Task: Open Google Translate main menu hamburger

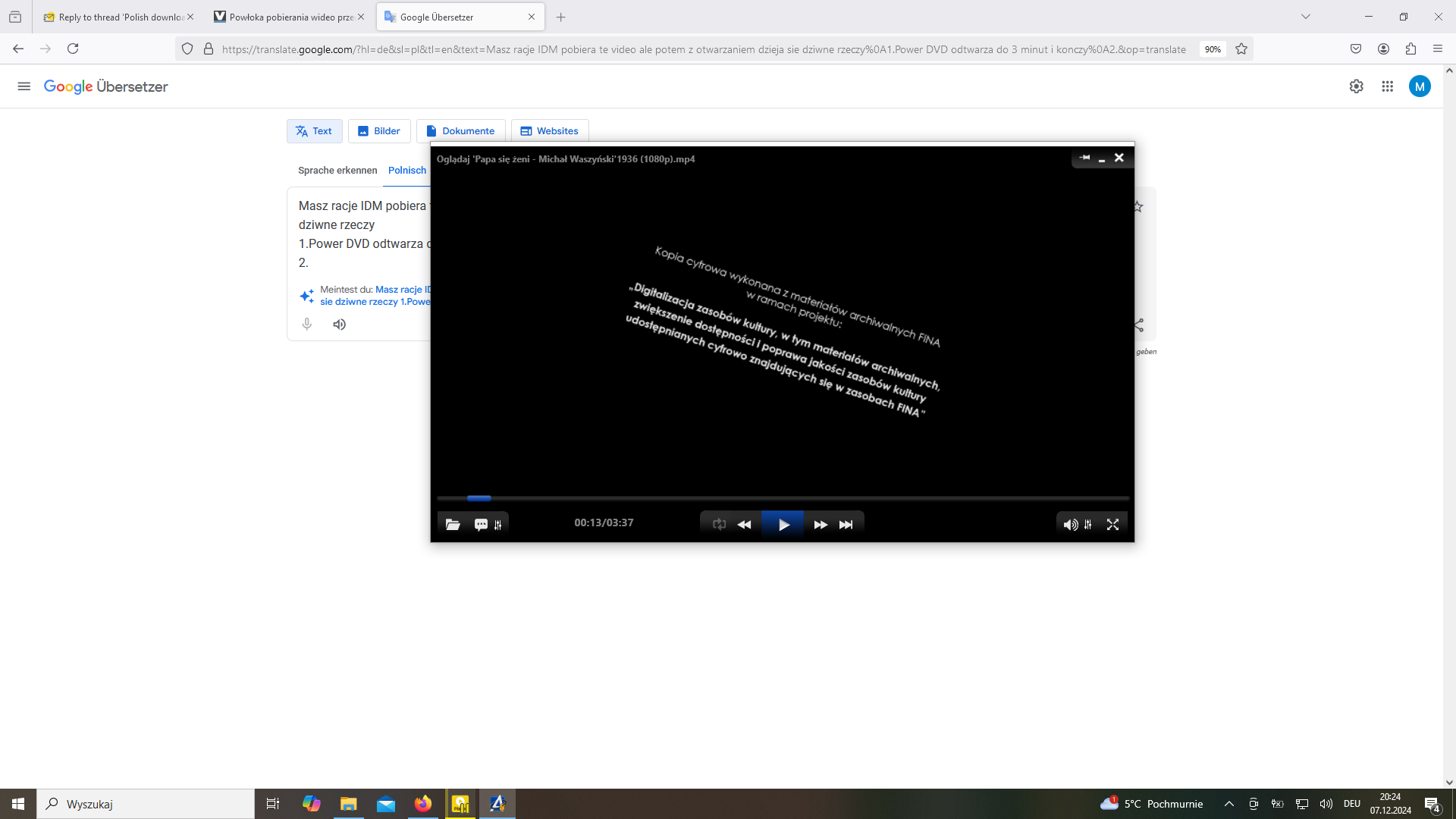Action: coord(24,86)
